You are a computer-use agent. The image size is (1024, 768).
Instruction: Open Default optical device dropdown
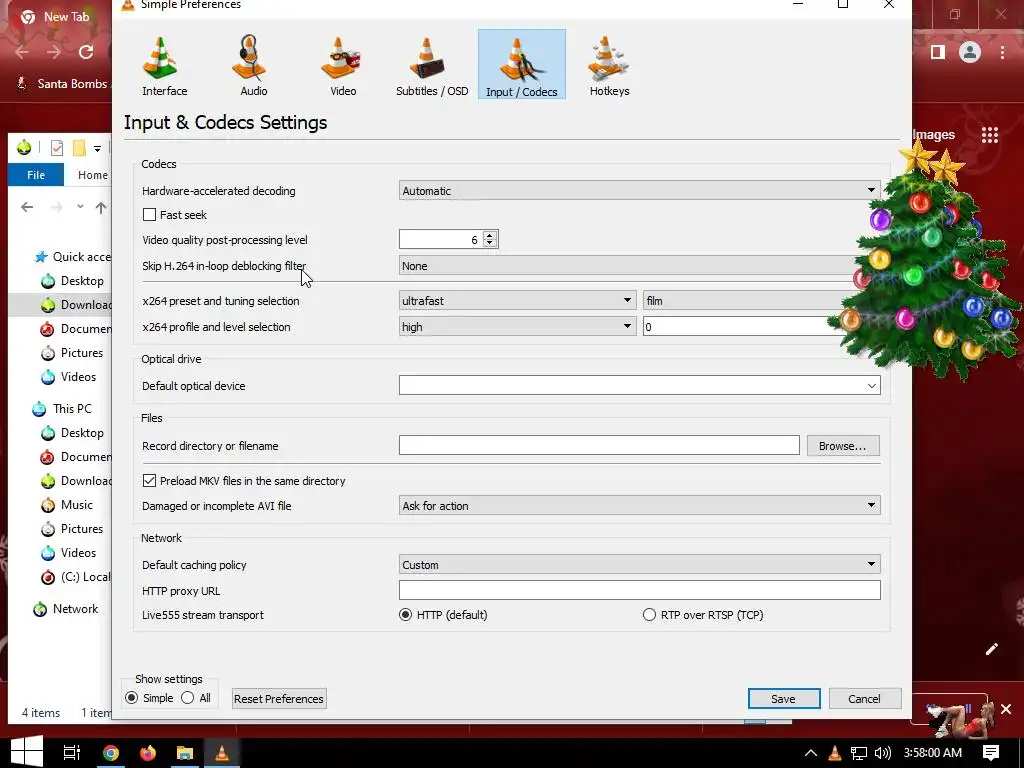(x=639, y=385)
